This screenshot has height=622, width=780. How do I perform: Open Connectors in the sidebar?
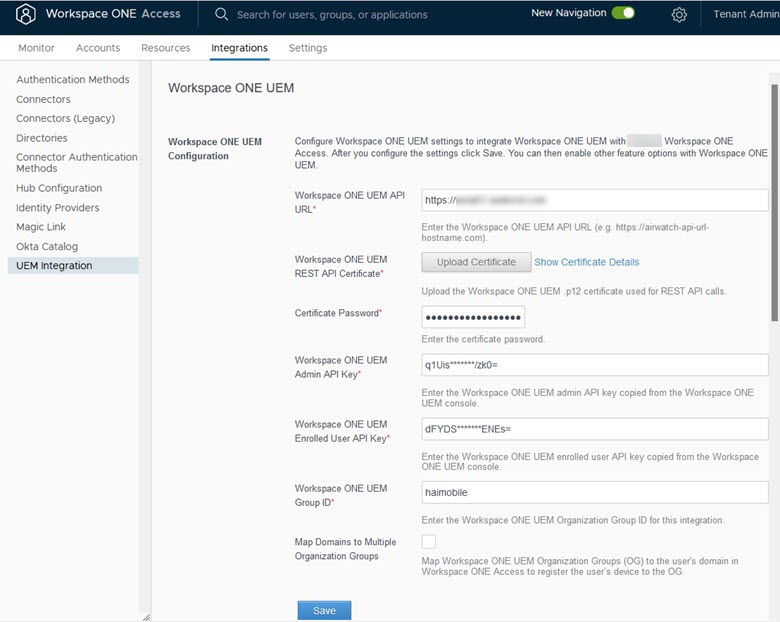(43, 99)
